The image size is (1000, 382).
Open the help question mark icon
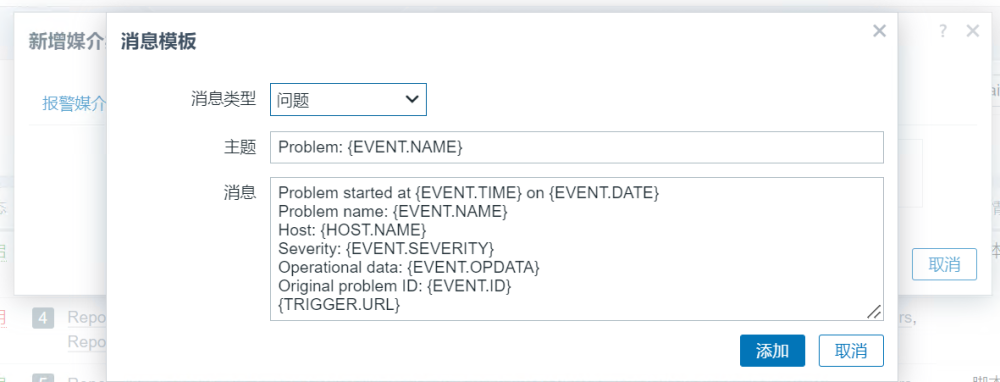[x=943, y=31]
